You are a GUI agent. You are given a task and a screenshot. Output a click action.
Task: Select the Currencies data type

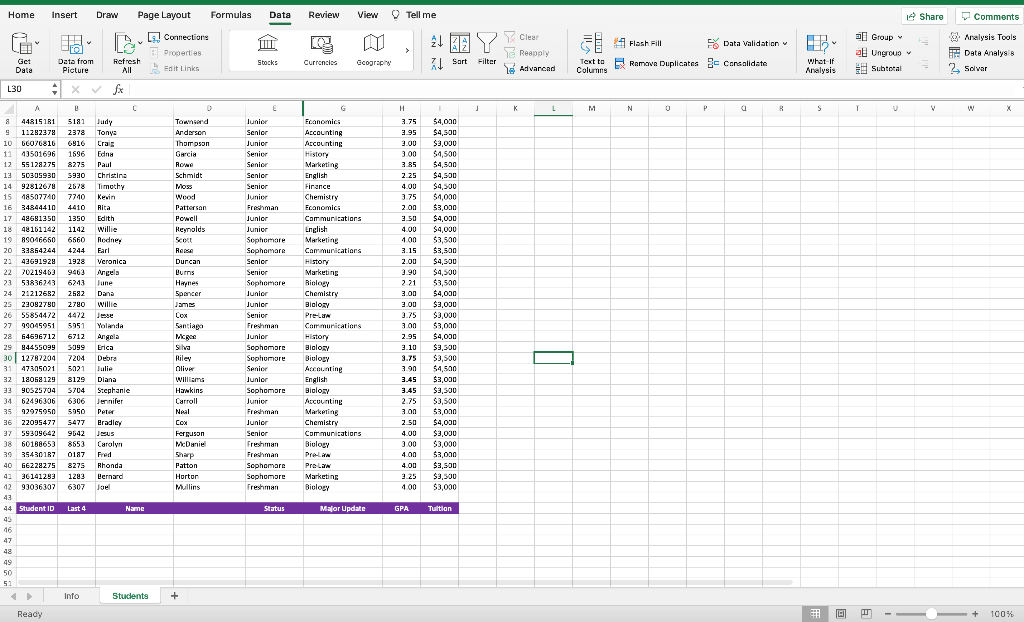(320, 48)
